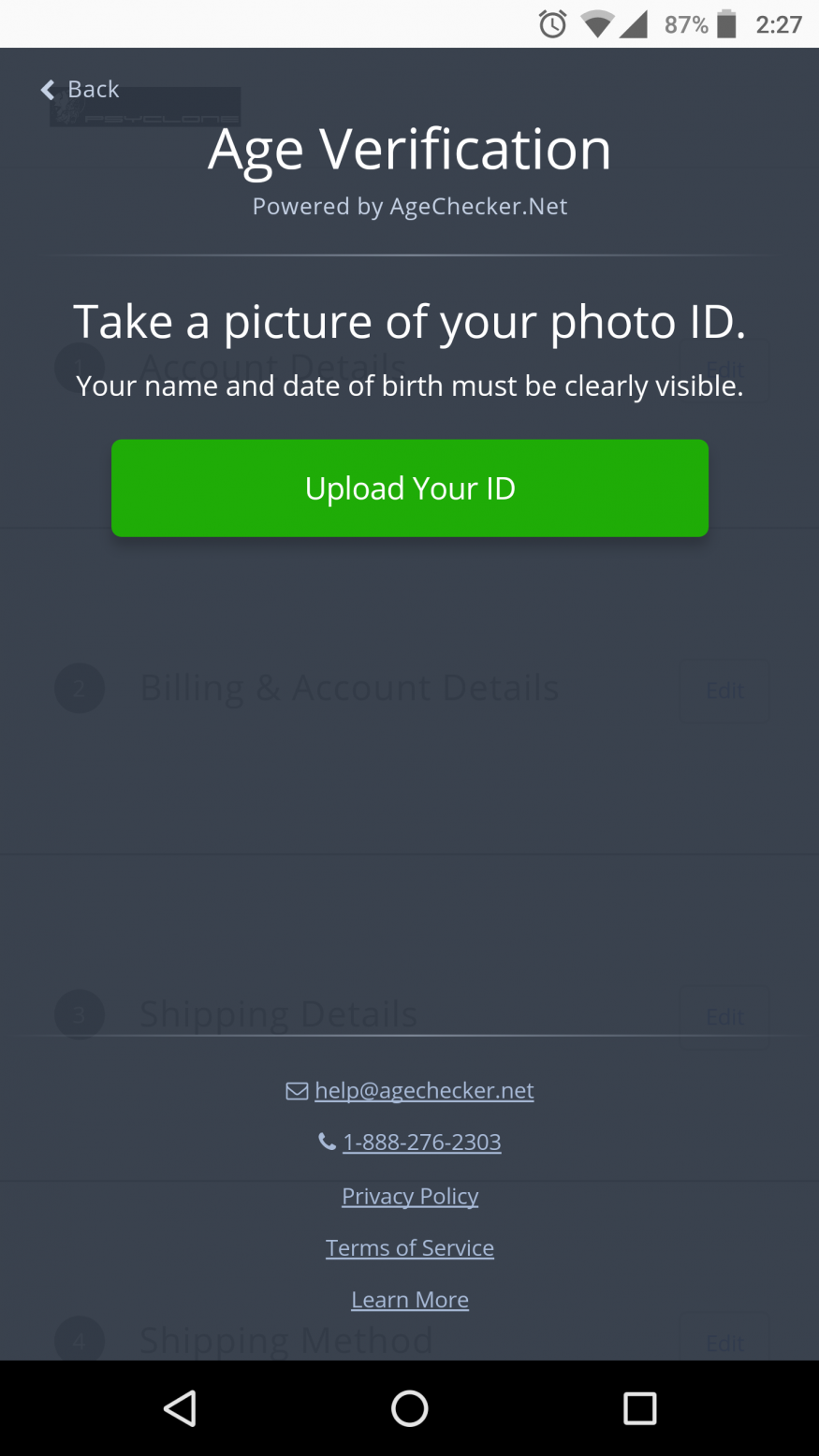Tap the alarm clock status bar icon
The width and height of the screenshot is (819, 1456).
553,24
